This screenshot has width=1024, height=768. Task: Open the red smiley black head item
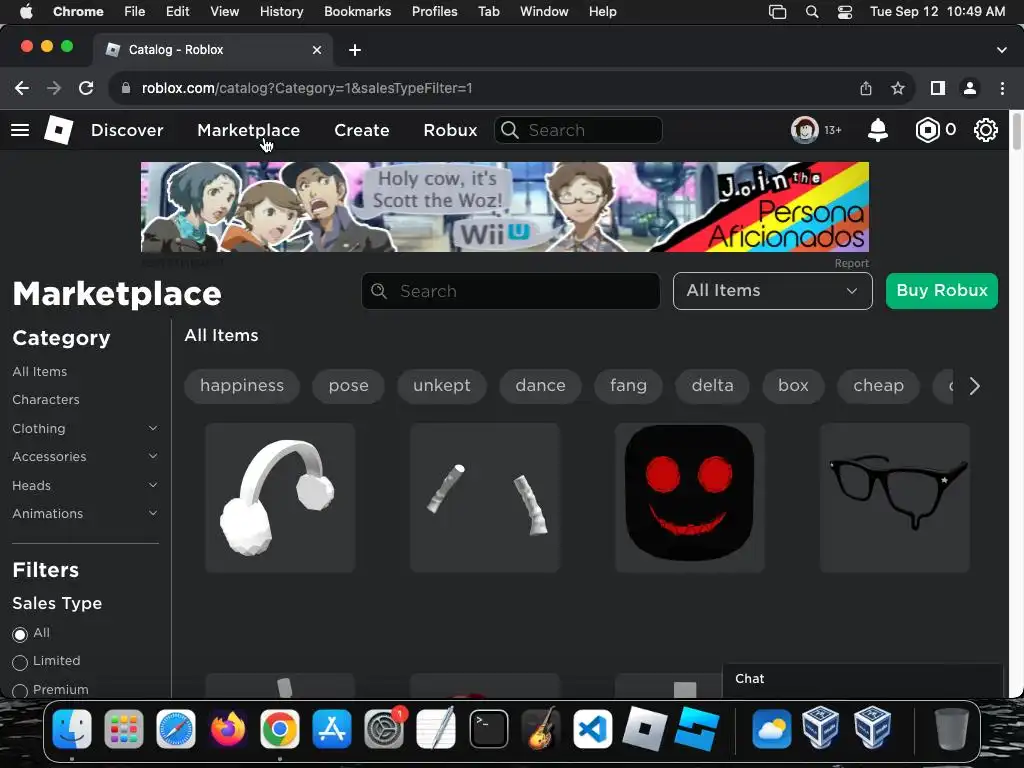coord(690,498)
